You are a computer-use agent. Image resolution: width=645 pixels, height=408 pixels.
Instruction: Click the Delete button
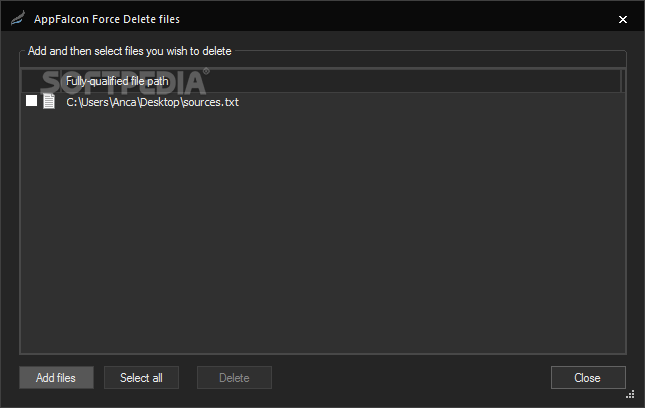click(x=234, y=378)
